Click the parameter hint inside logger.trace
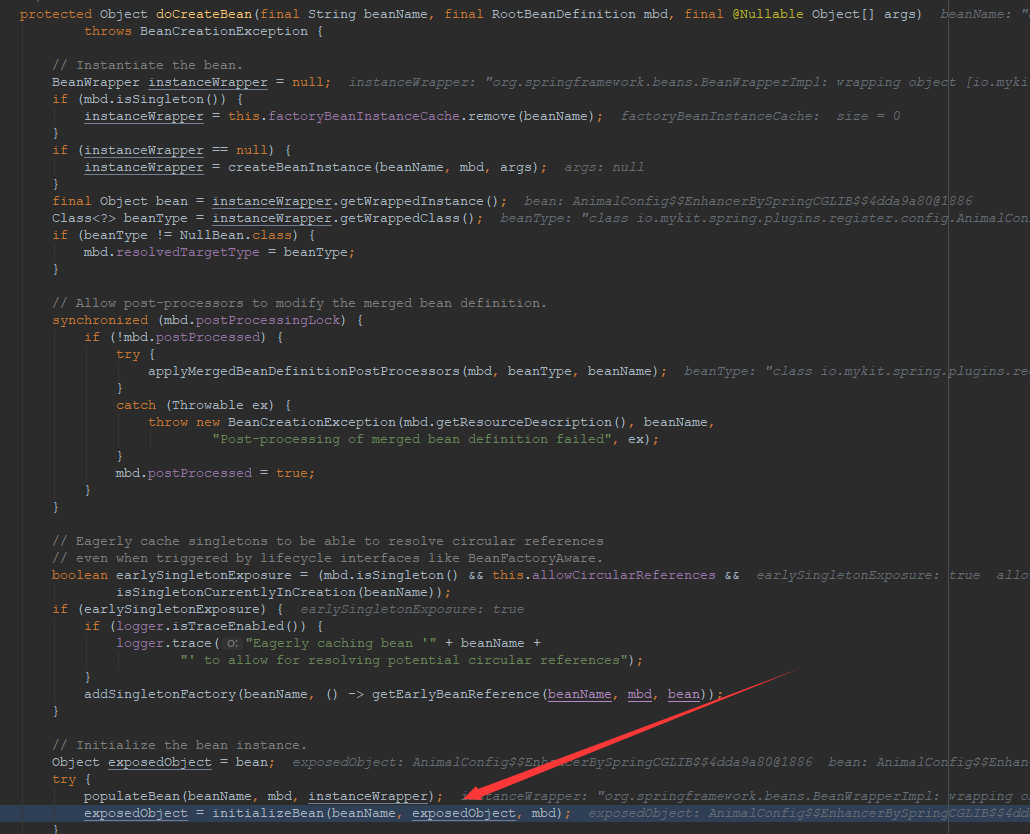1030x834 pixels. click(x=231, y=644)
